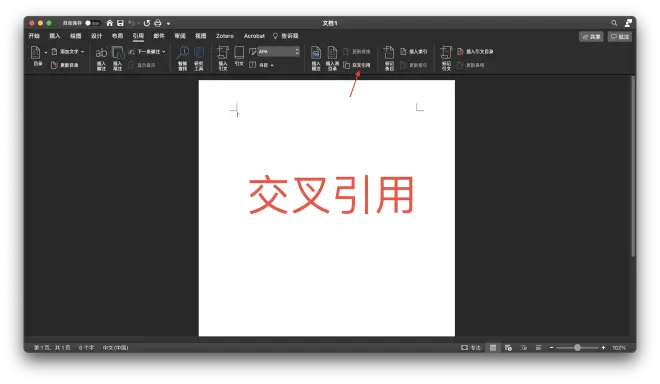Open the 书目 Bibliography dropdown
660x384 pixels.
pyautogui.click(x=261, y=65)
